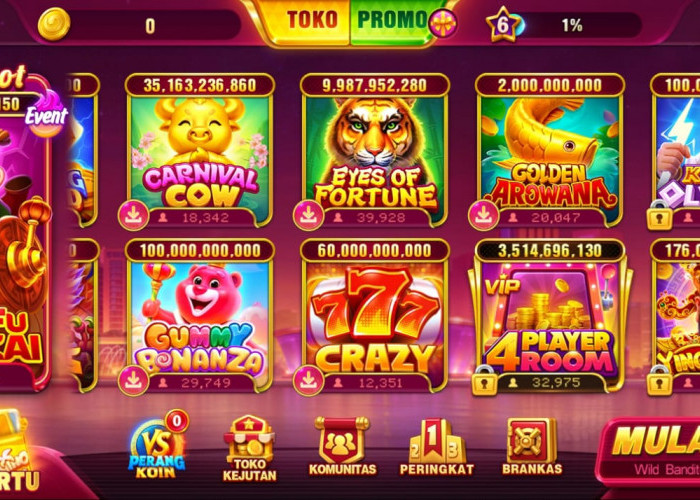Screen dimensions: 700x500
Task: Open the Perang Koin VS icon
Action: (x=157, y=446)
